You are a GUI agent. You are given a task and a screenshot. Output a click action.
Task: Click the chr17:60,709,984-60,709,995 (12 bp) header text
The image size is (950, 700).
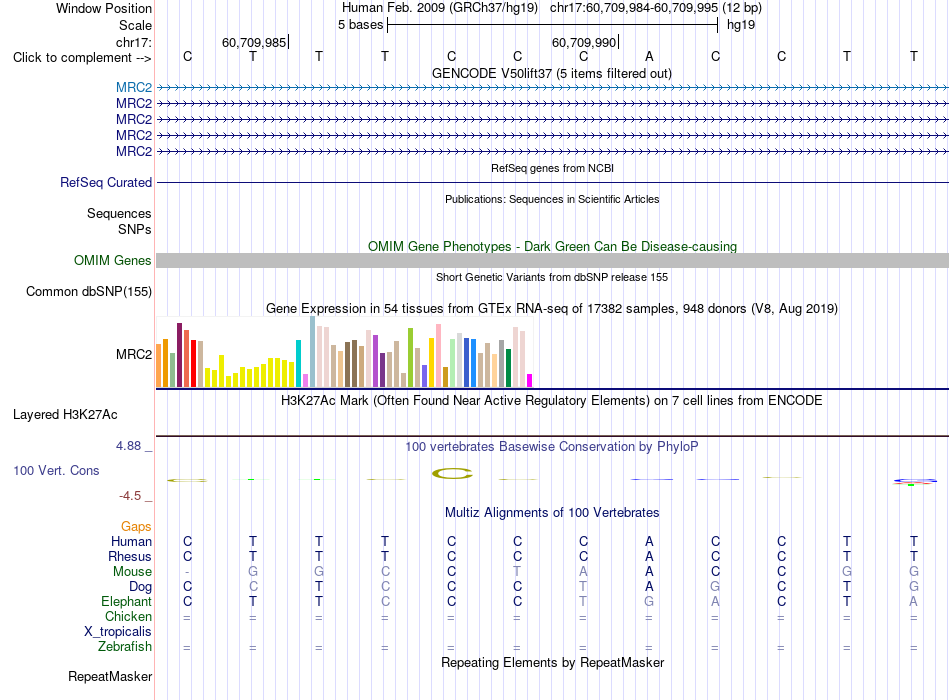tap(656, 8)
